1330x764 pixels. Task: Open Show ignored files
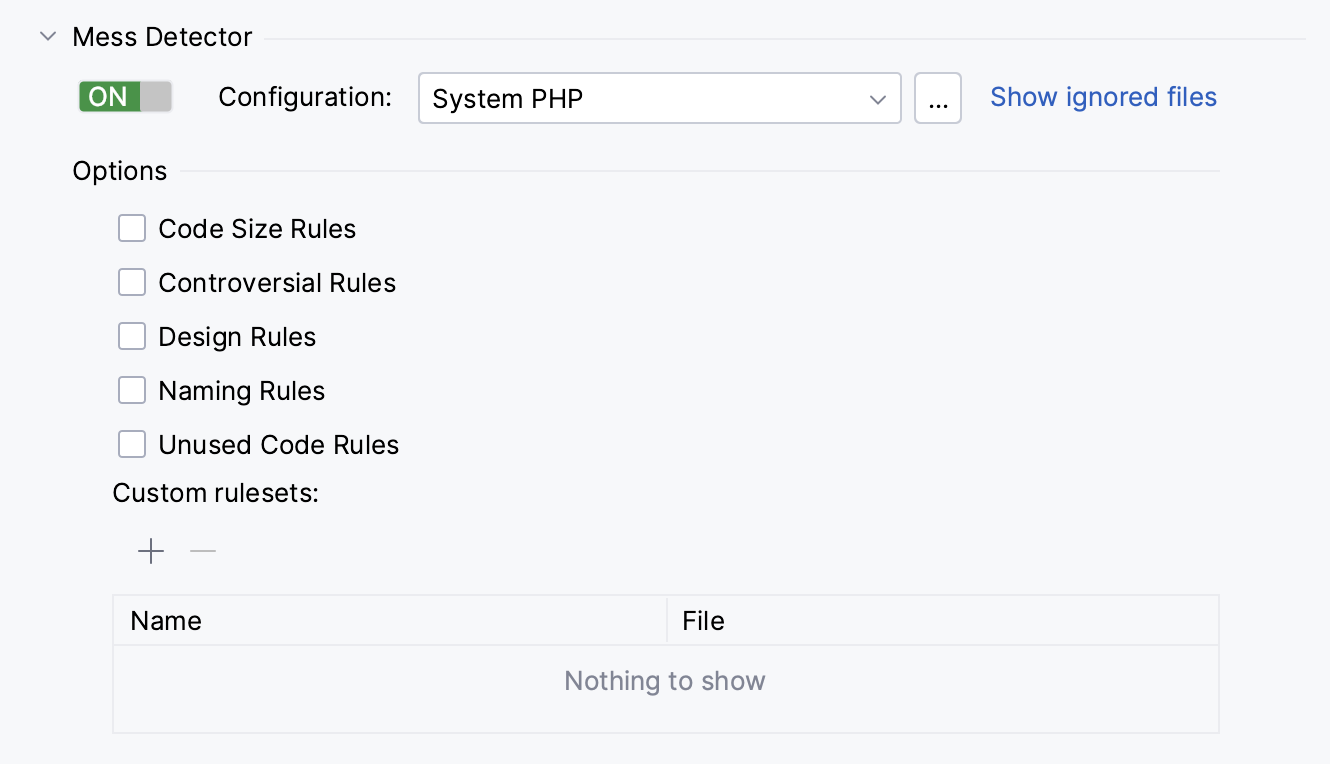coord(1103,96)
